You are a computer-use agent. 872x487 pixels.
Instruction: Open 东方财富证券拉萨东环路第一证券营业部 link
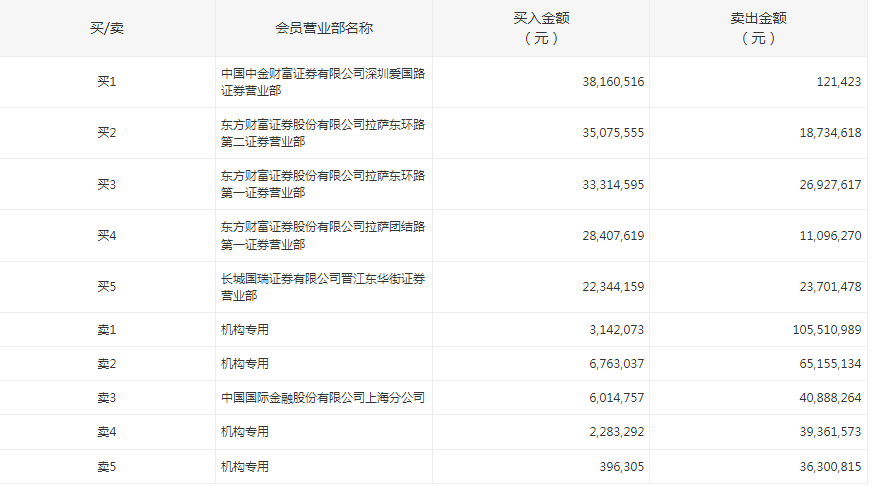coord(323,184)
